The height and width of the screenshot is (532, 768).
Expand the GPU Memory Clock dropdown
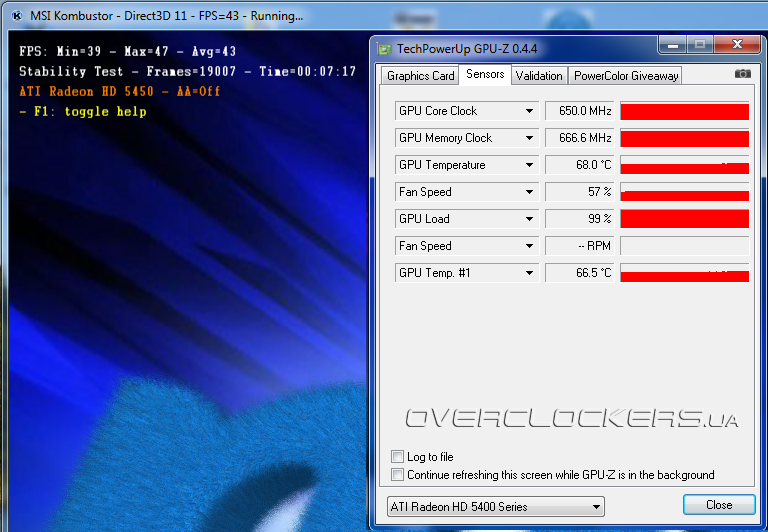click(x=529, y=138)
